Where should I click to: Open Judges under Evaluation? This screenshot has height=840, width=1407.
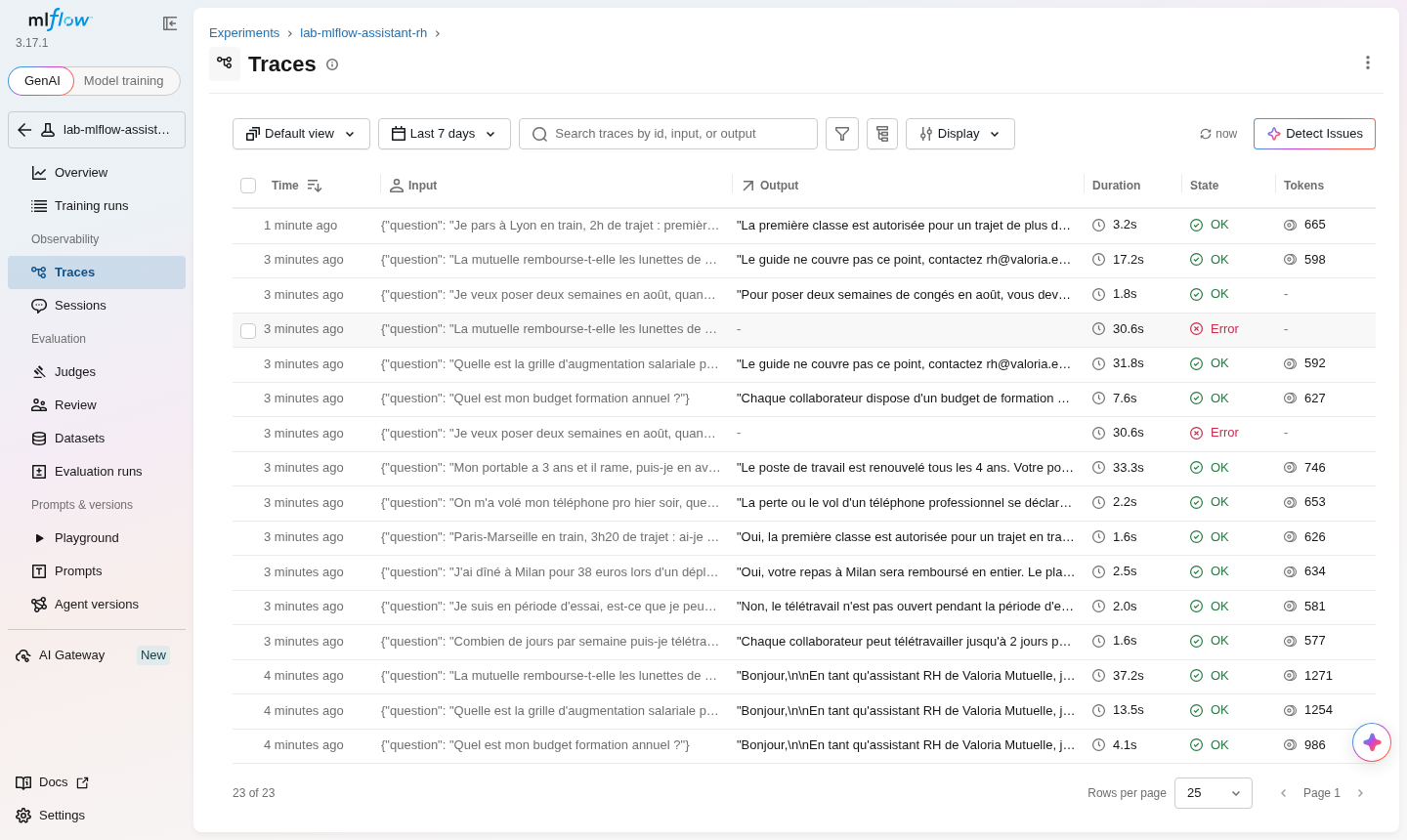point(96,372)
